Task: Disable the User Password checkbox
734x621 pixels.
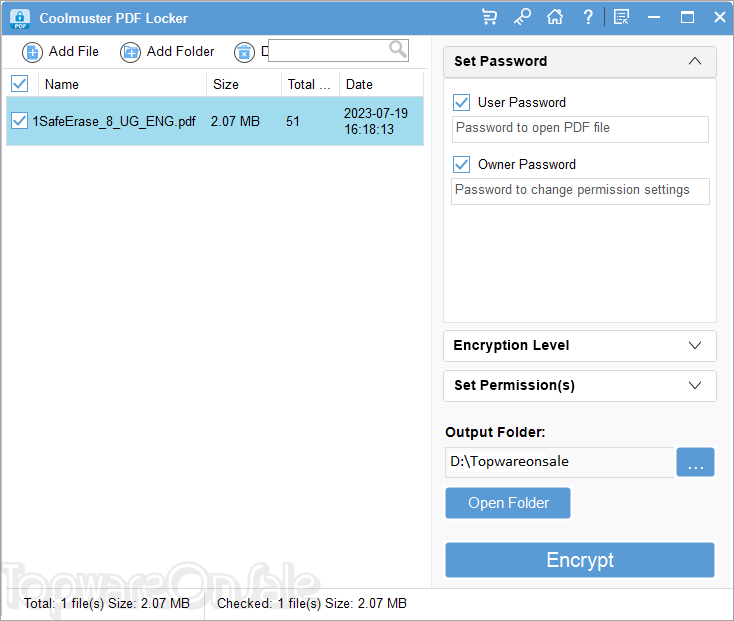Action: [x=462, y=102]
